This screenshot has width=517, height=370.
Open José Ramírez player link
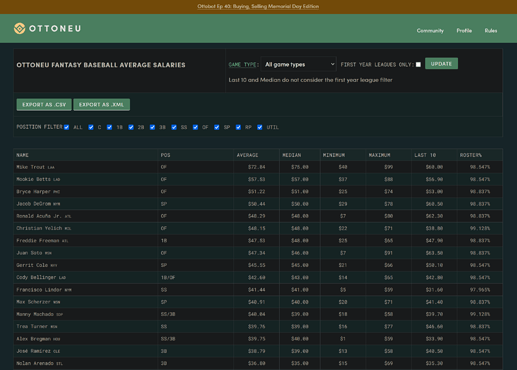pyautogui.click(x=33, y=351)
